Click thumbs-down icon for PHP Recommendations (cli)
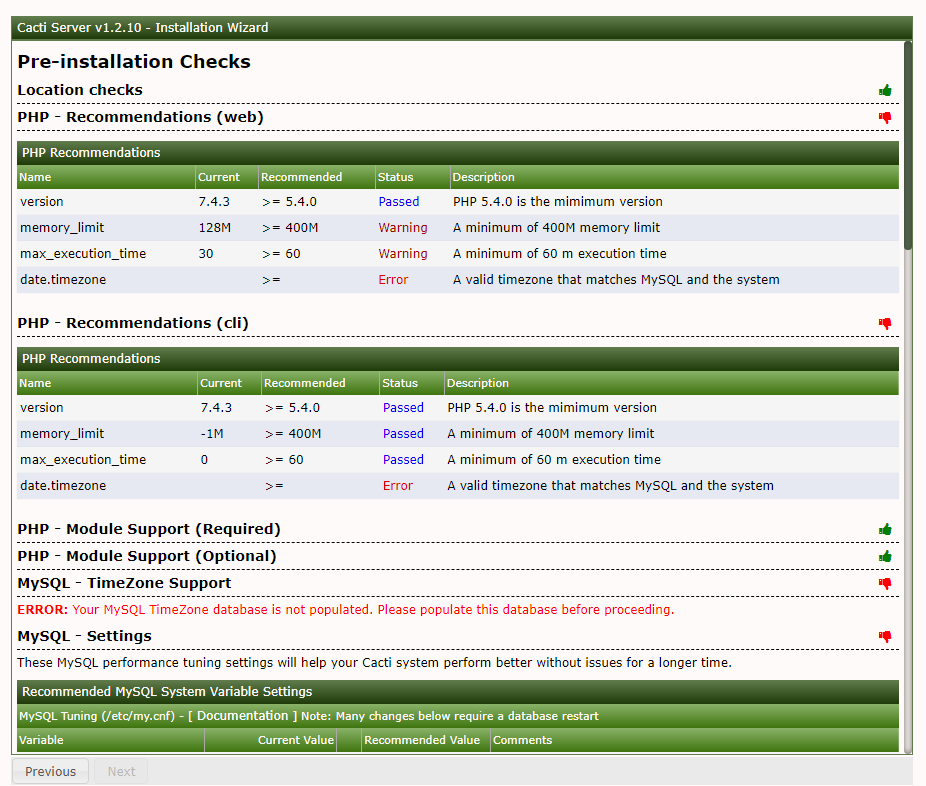The height and width of the screenshot is (786, 926). [x=885, y=324]
